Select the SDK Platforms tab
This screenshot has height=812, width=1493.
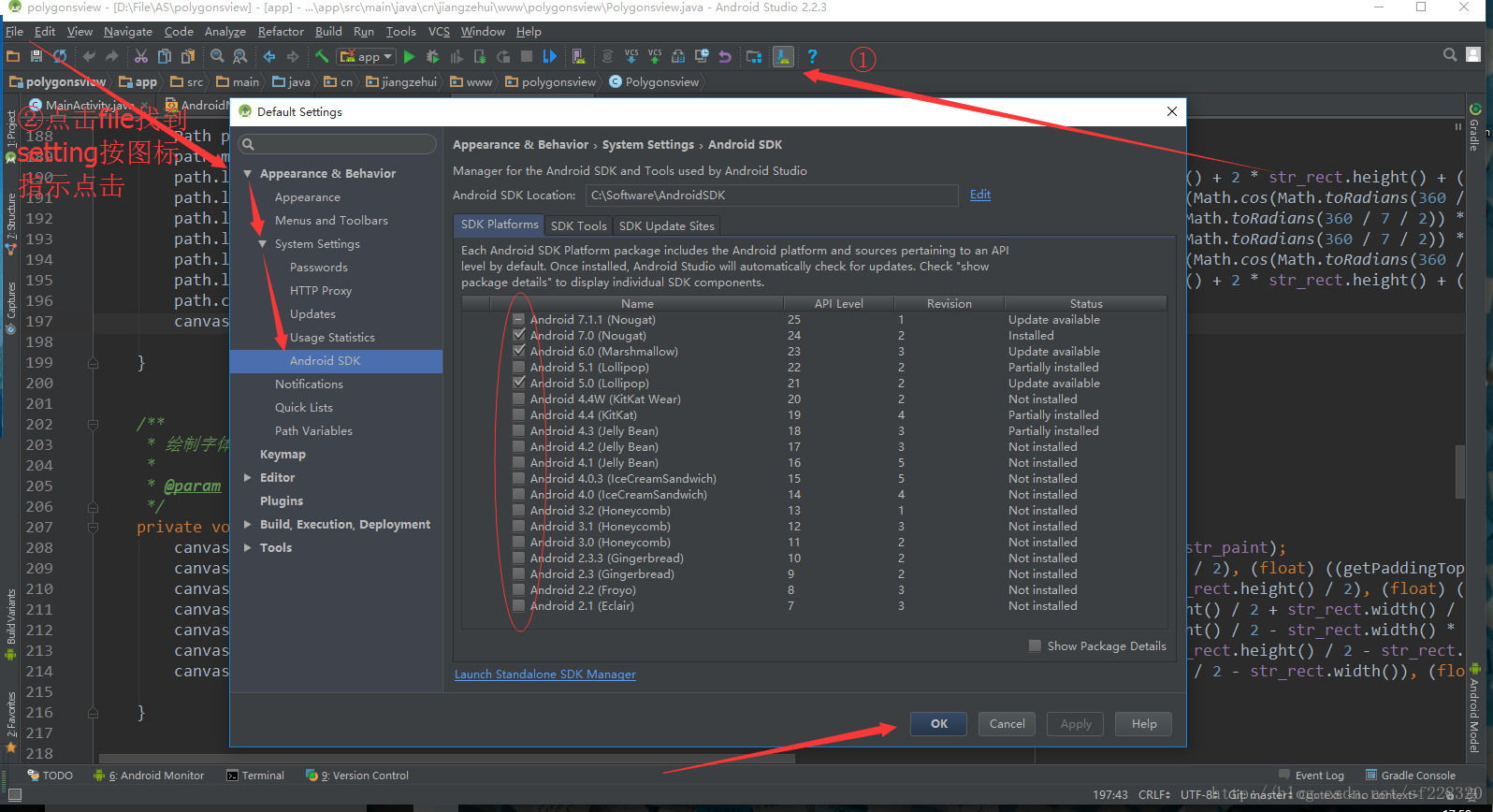[500, 225]
